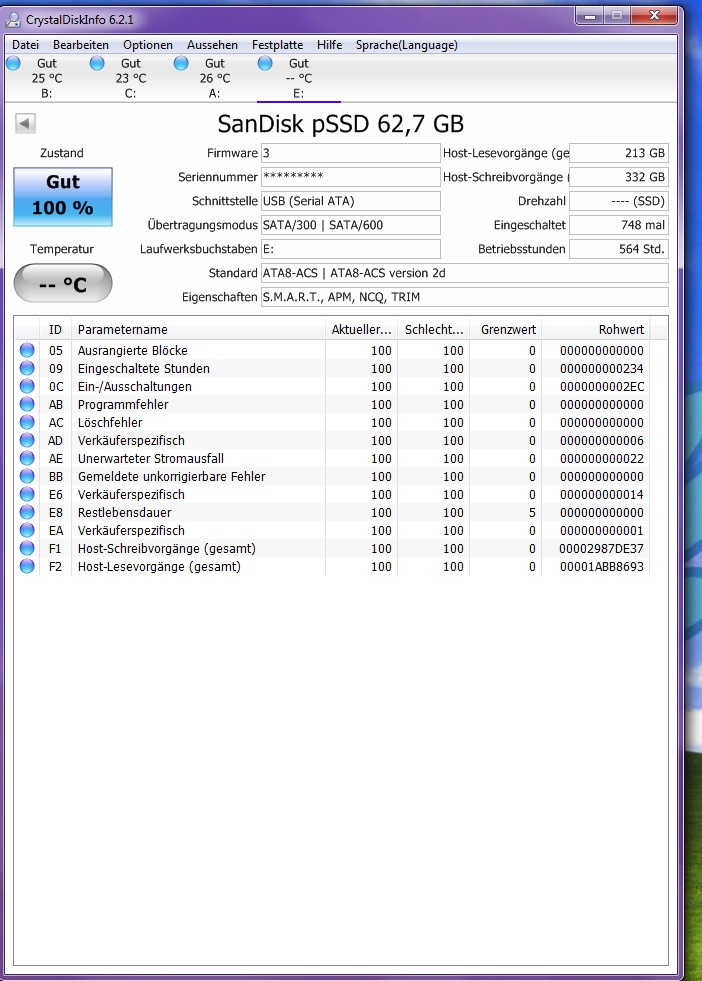Select the Löschfehler parameter name

click(110, 422)
